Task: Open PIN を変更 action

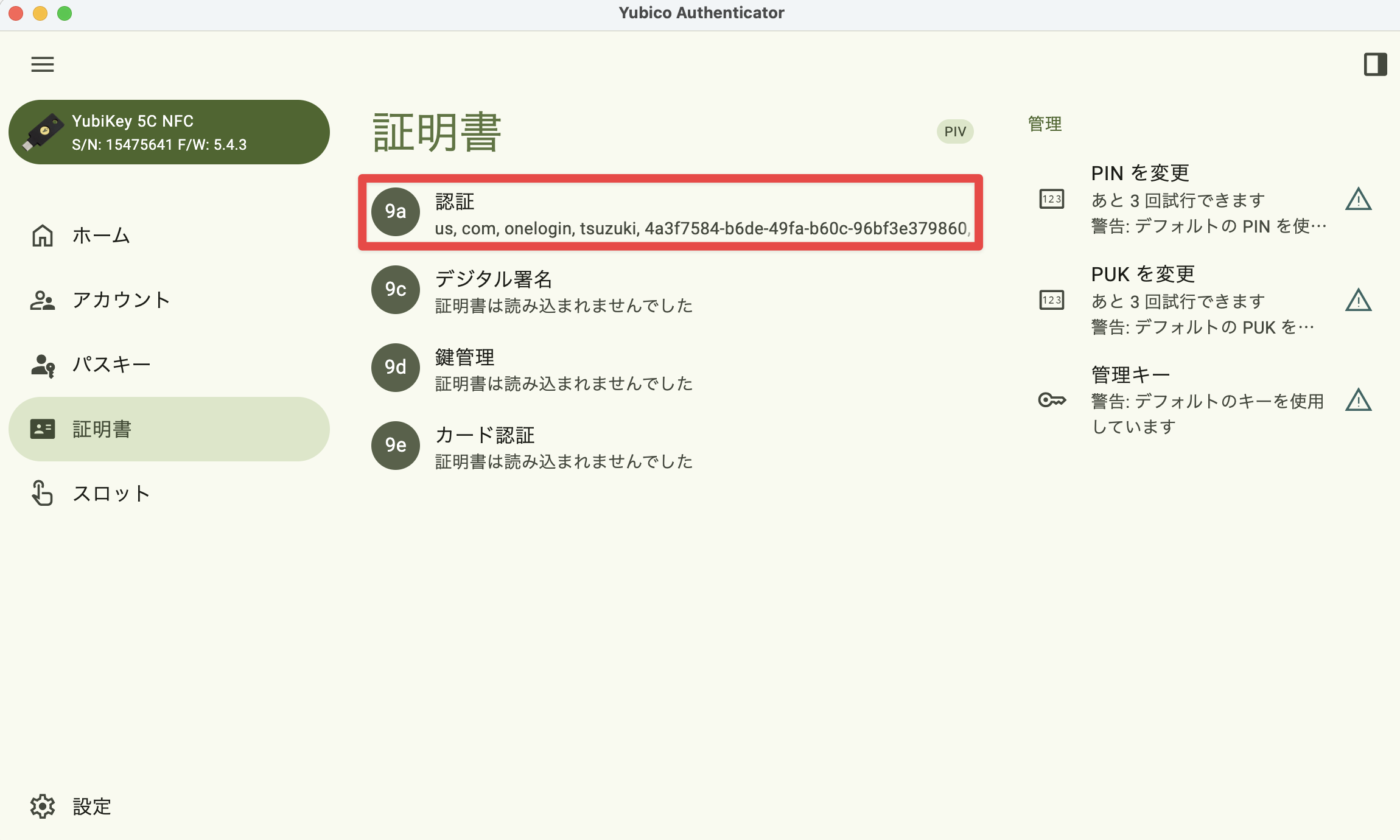Action: point(1206,199)
